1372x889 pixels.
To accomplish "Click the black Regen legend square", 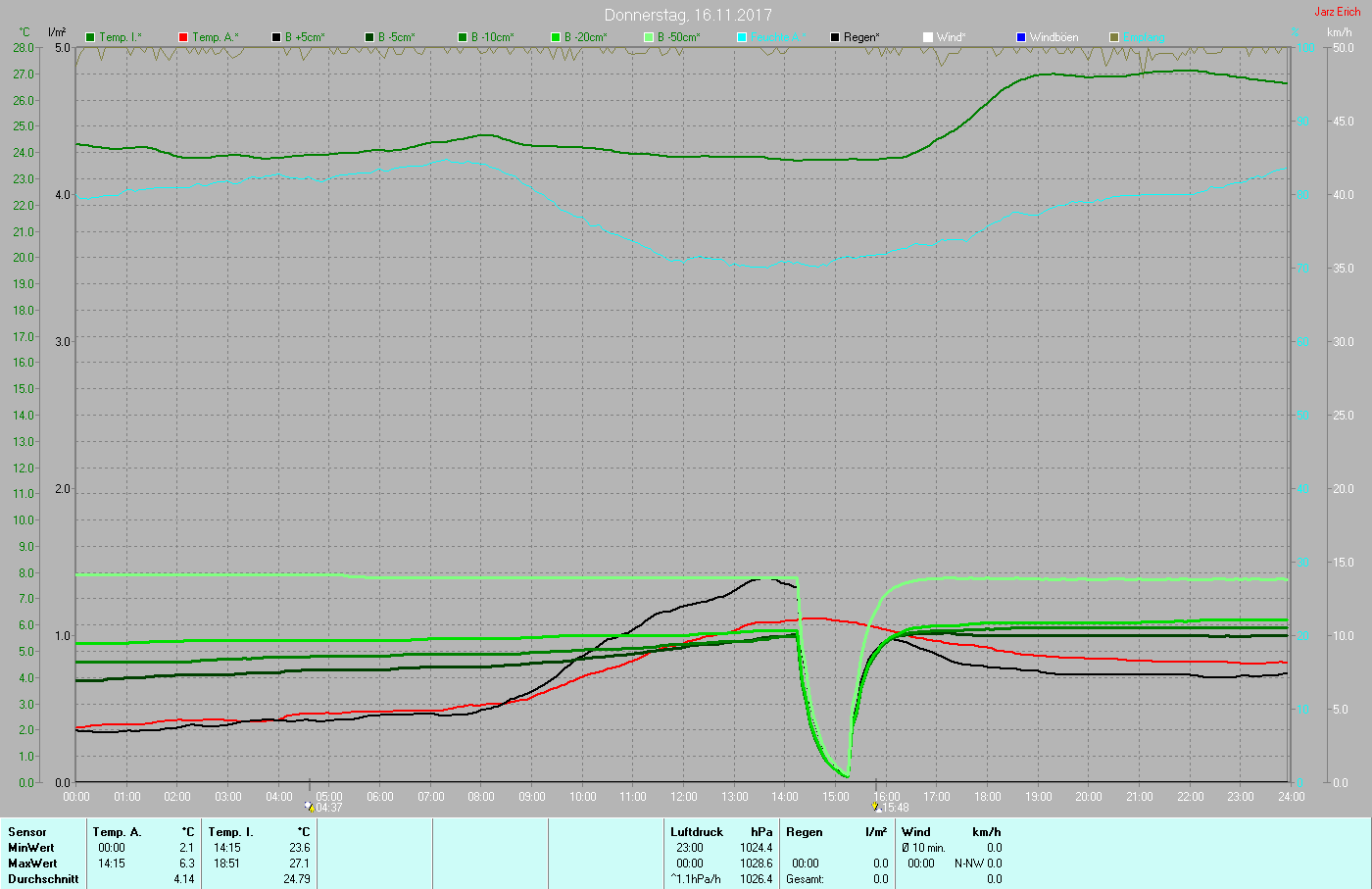I will (x=835, y=37).
